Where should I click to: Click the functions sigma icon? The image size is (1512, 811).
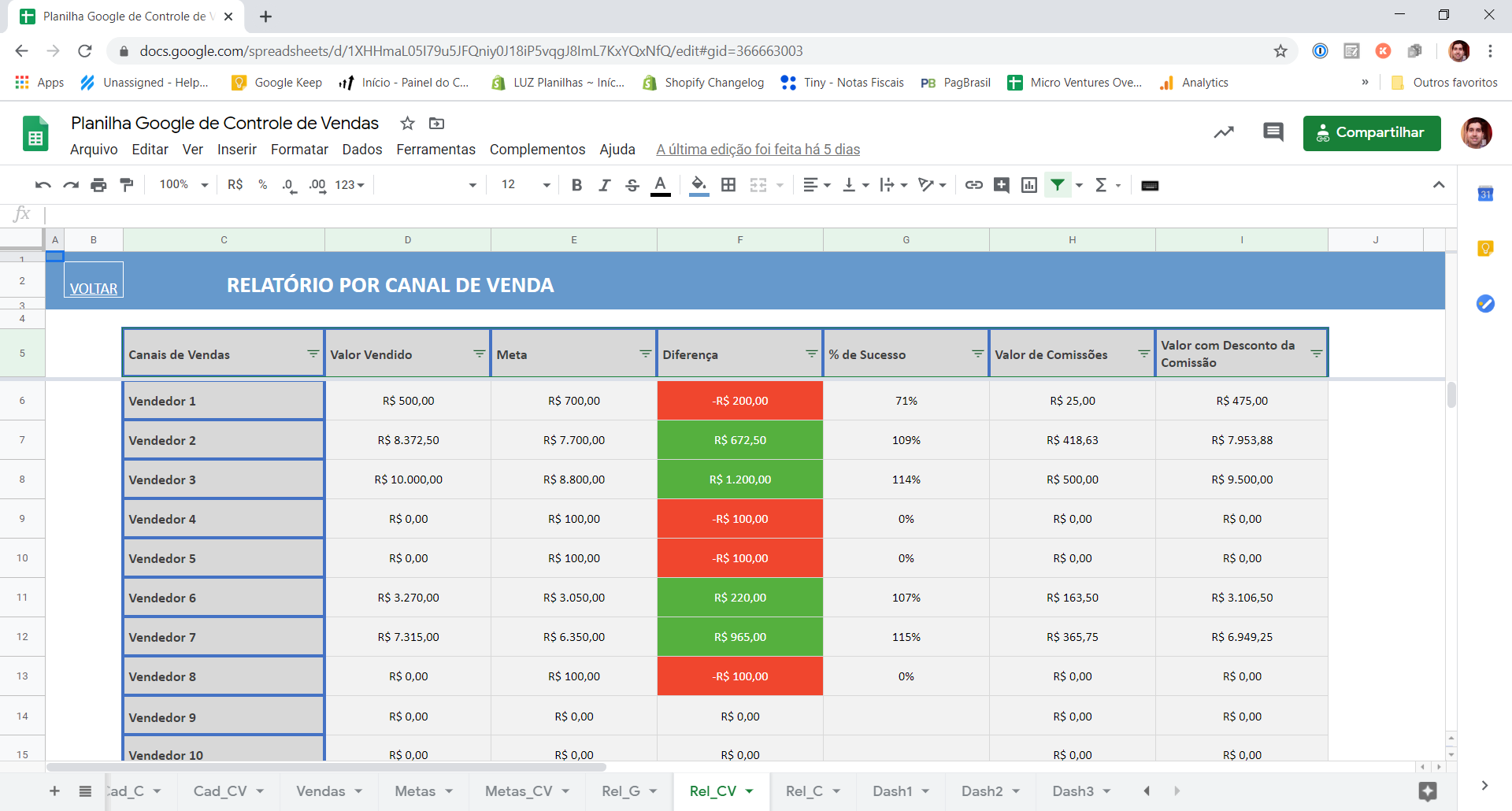[1101, 185]
